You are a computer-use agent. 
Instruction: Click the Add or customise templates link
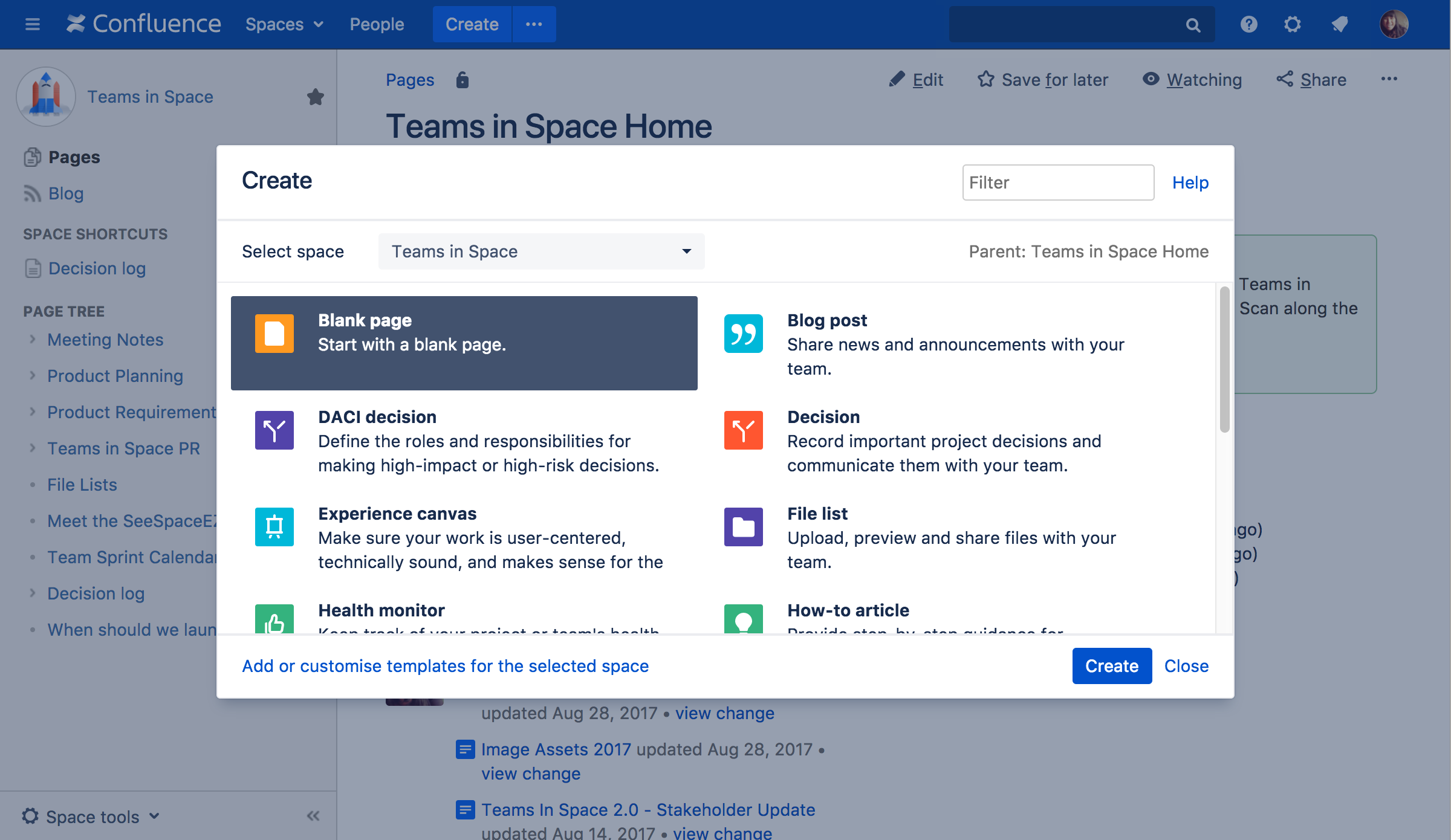[445, 665]
